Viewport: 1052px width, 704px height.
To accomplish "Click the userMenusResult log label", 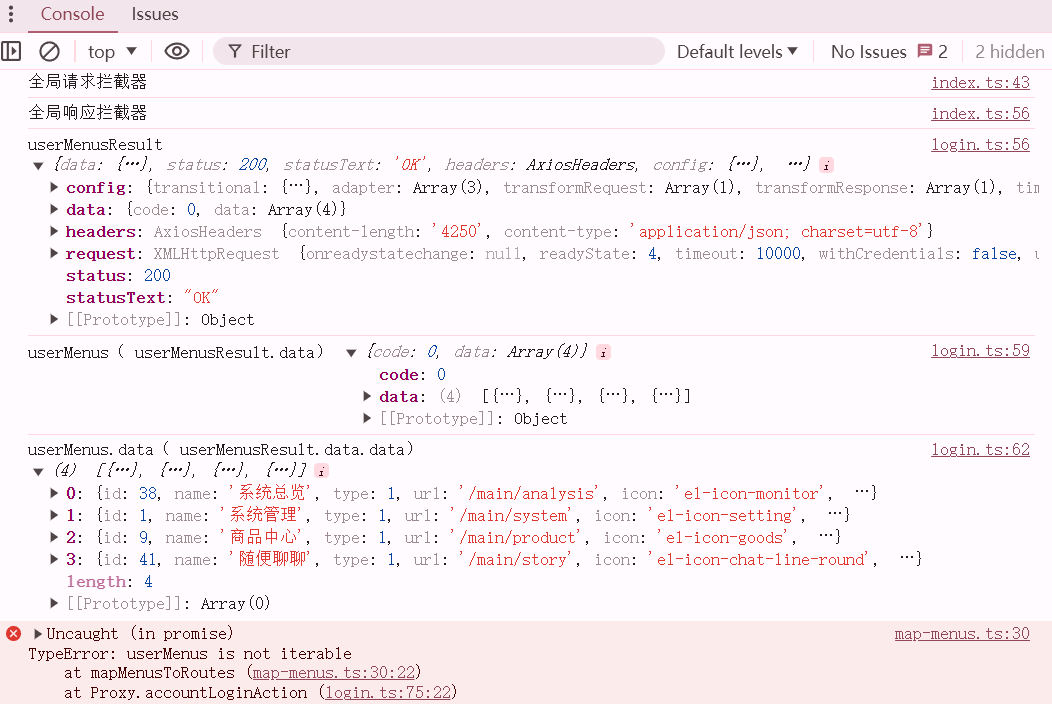I will (95, 145).
